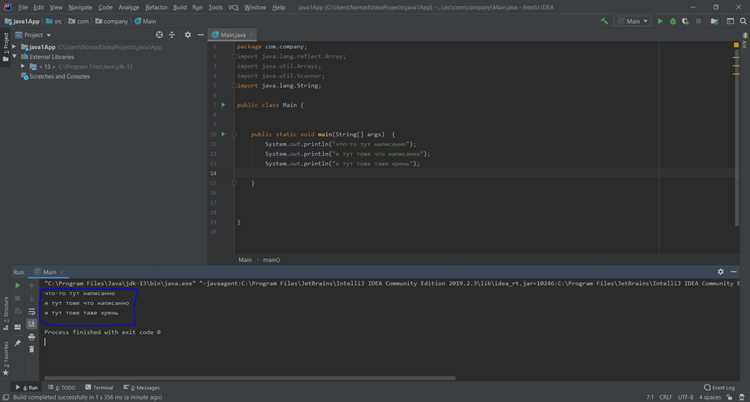Screen dimensions: 750x402
Task: Click the pin tab icon in Run panel
Action: (18, 343)
